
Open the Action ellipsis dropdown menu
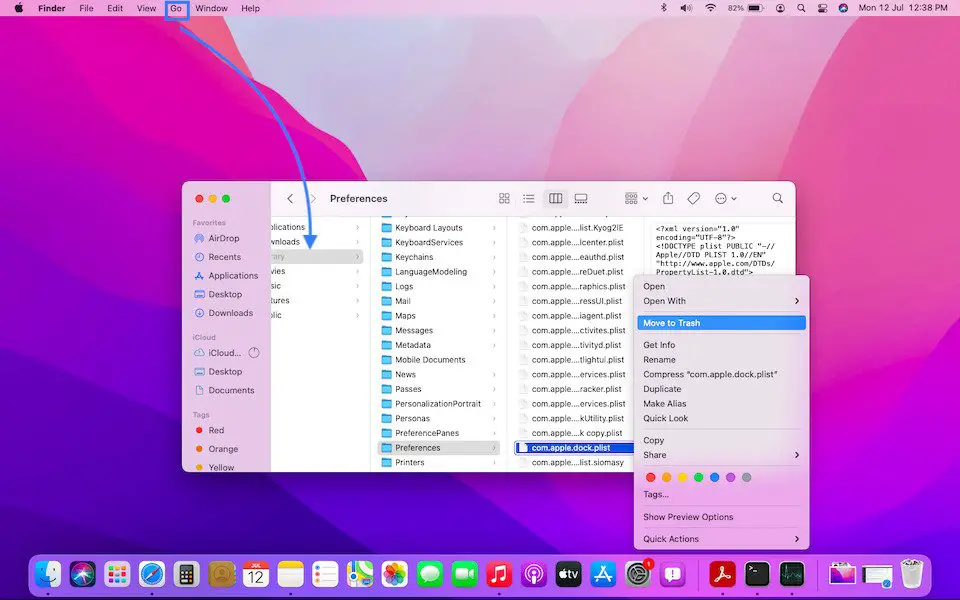[x=726, y=199]
